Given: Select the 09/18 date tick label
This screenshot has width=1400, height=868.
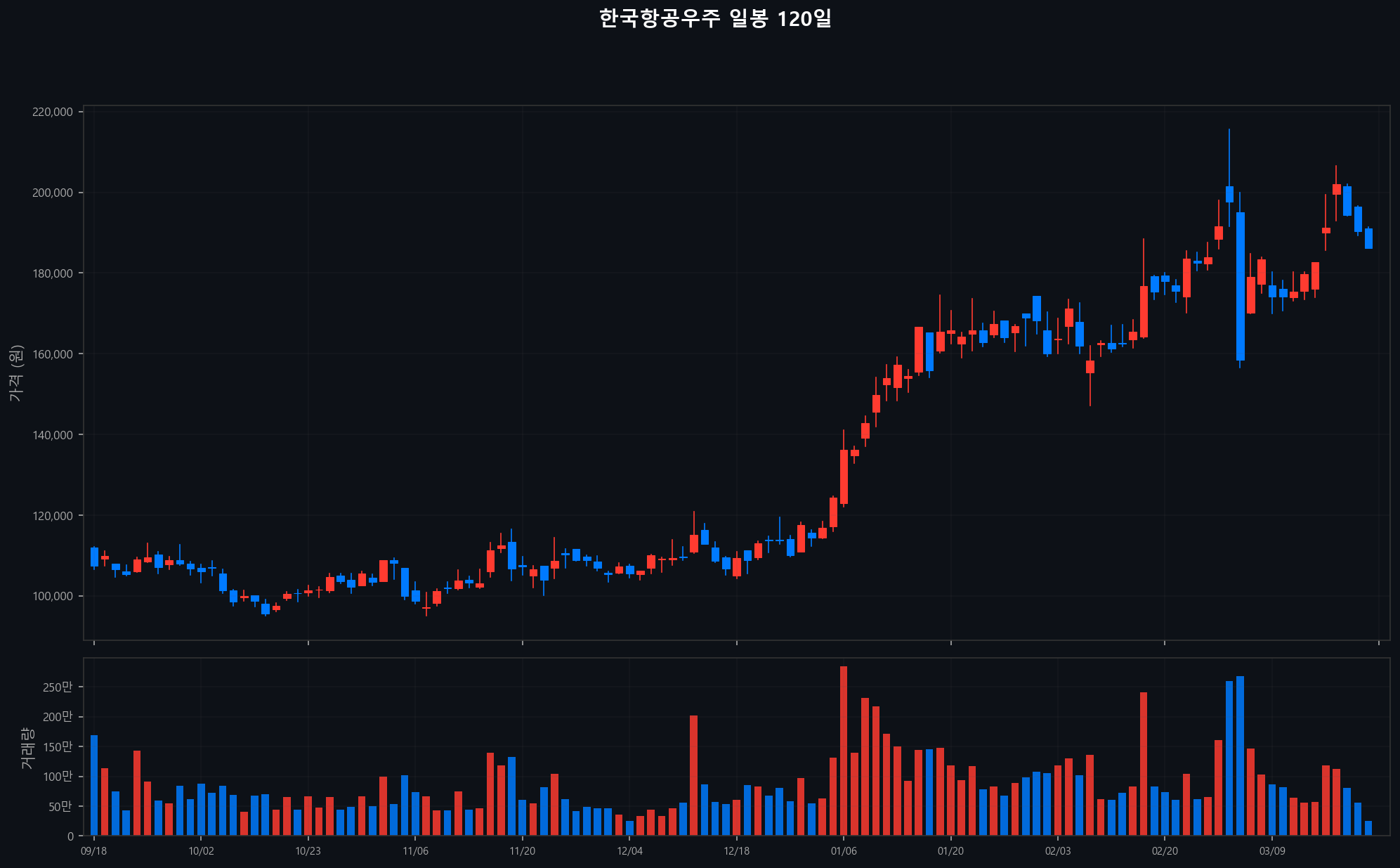Looking at the screenshot, I should (x=94, y=851).
